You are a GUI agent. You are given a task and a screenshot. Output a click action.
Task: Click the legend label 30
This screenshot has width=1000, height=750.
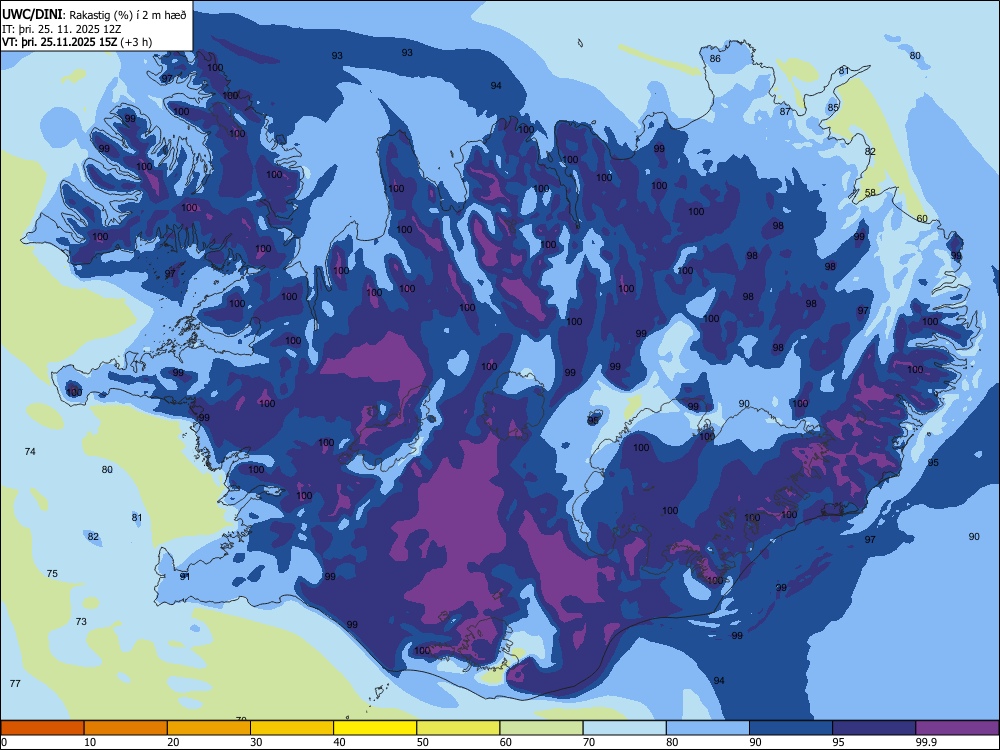click(x=256, y=742)
